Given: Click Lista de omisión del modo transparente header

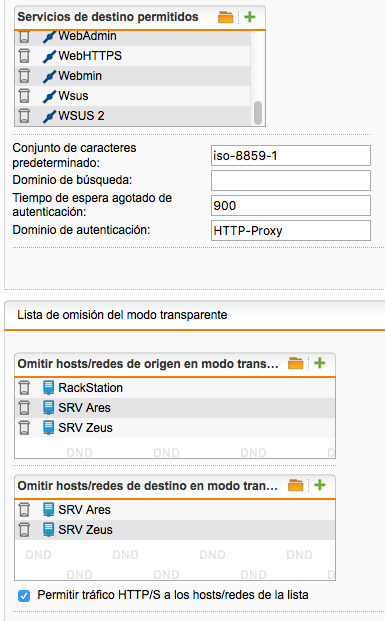Looking at the screenshot, I should [122, 315].
